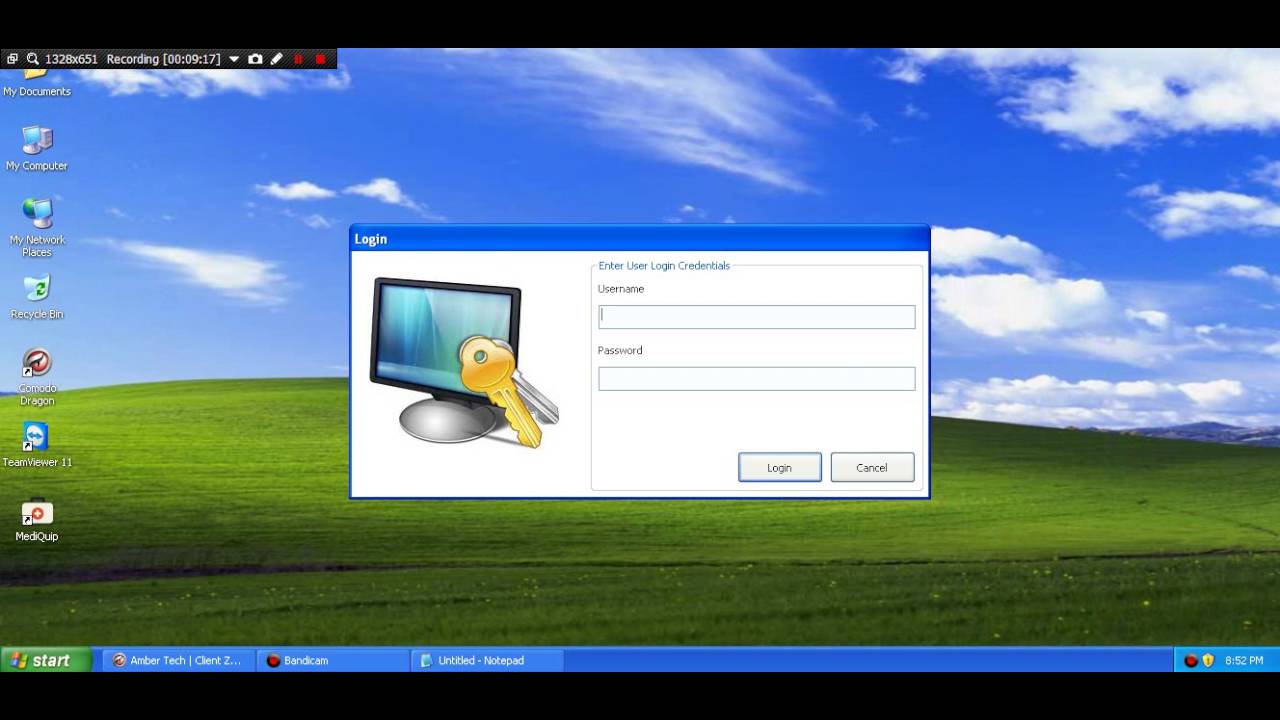The width and height of the screenshot is (1280, 720).
Task: Click the Login button in the dialog
Action: point(780,467)
